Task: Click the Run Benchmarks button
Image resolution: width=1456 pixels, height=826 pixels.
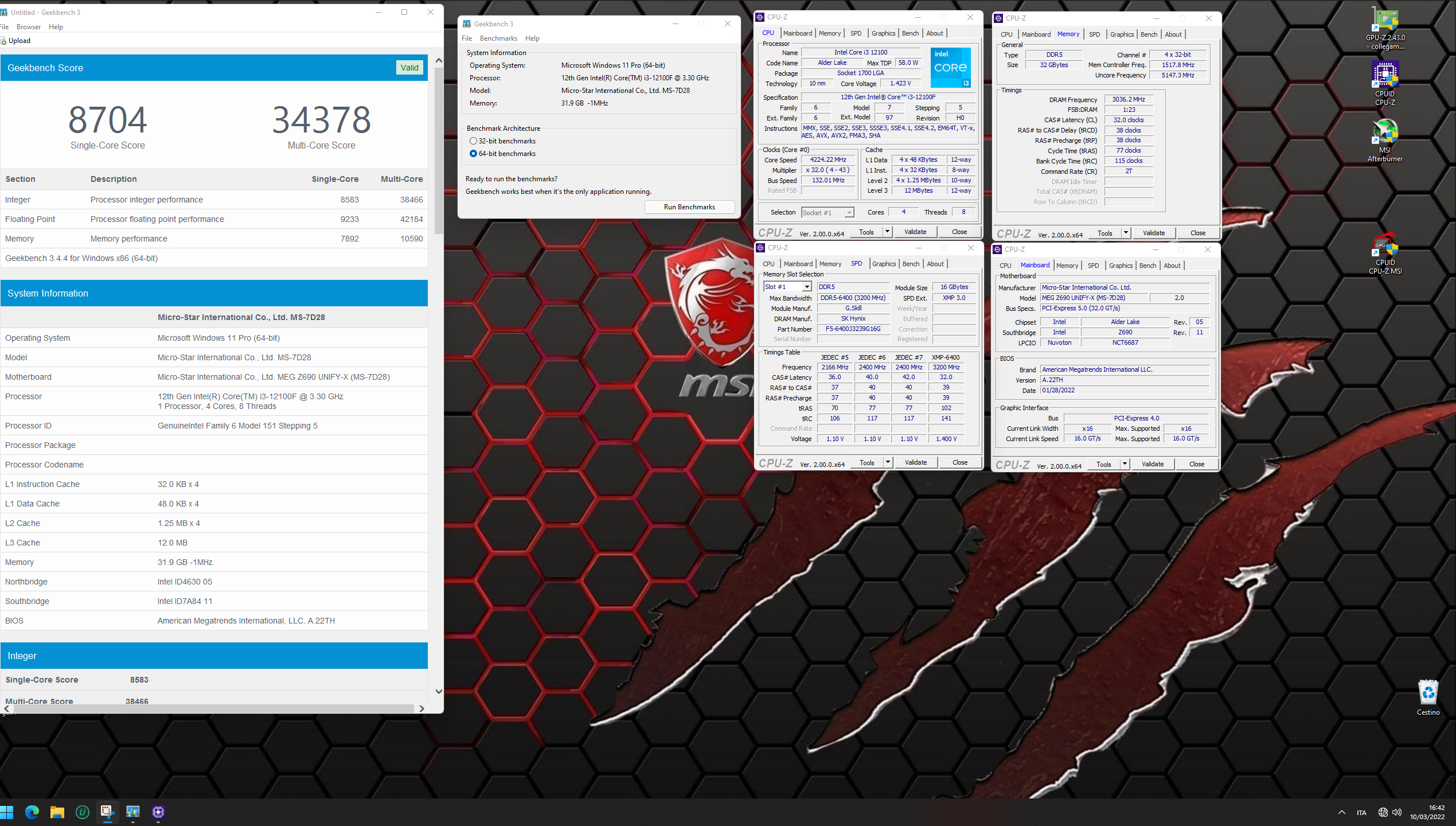Action: point(689,207)
